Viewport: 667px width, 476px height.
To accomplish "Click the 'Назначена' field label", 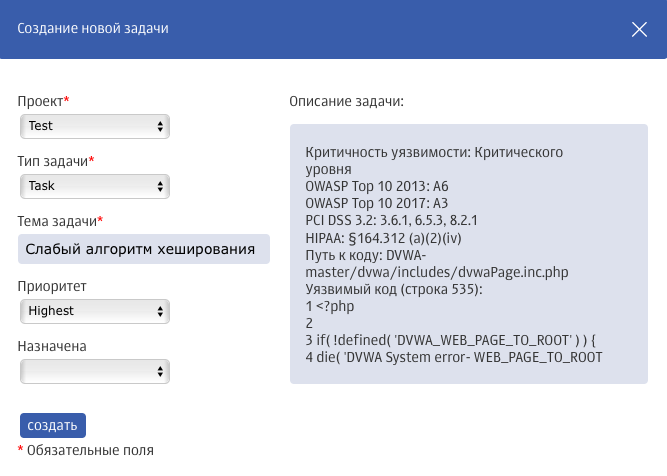I will pos(52,346).
